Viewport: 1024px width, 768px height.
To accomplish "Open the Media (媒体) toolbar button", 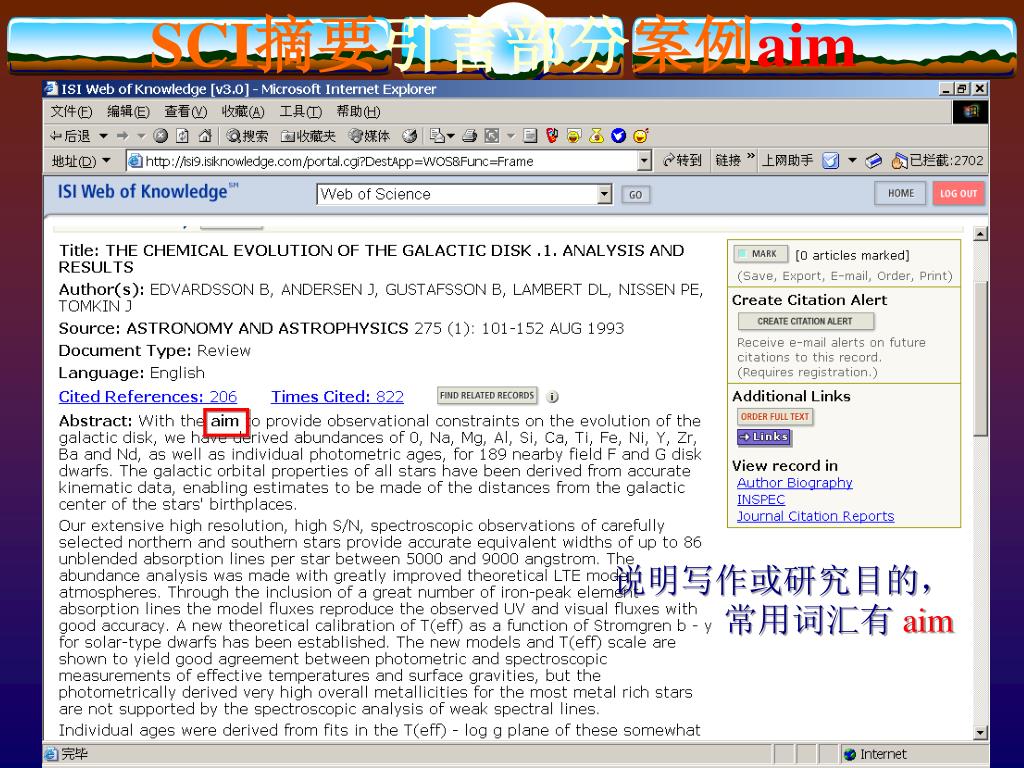I will (369, 136).
